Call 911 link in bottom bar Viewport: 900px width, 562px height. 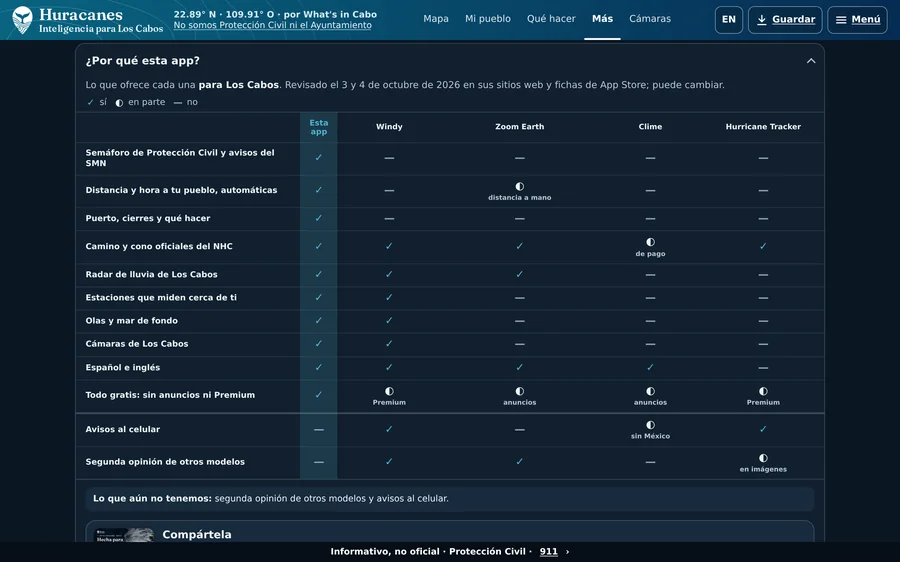click(548, 552)
